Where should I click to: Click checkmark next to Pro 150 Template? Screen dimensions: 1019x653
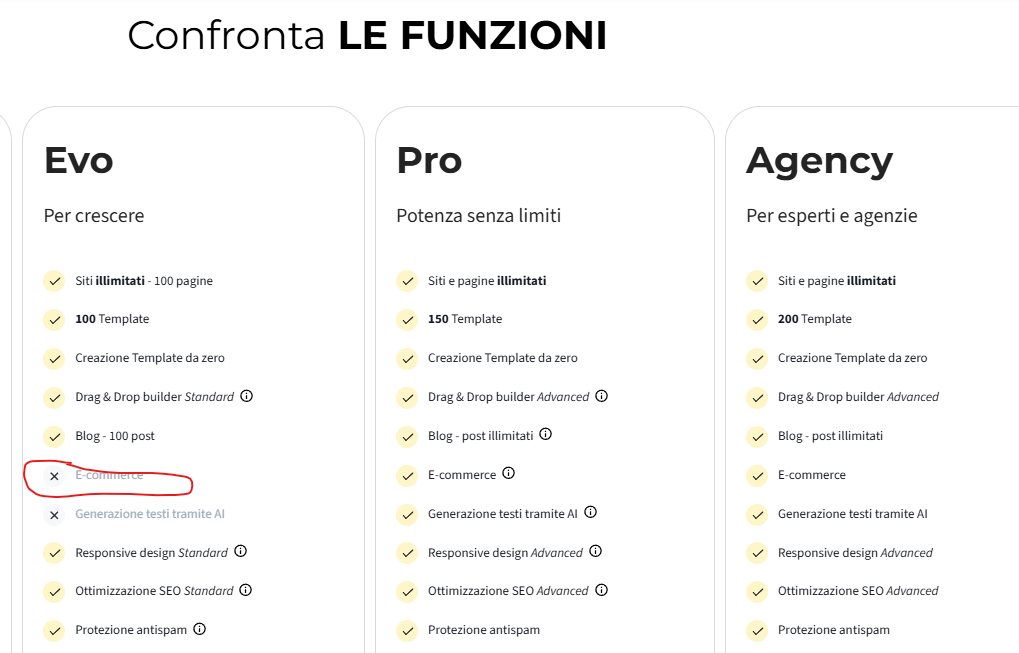click(x=407, y=320)
